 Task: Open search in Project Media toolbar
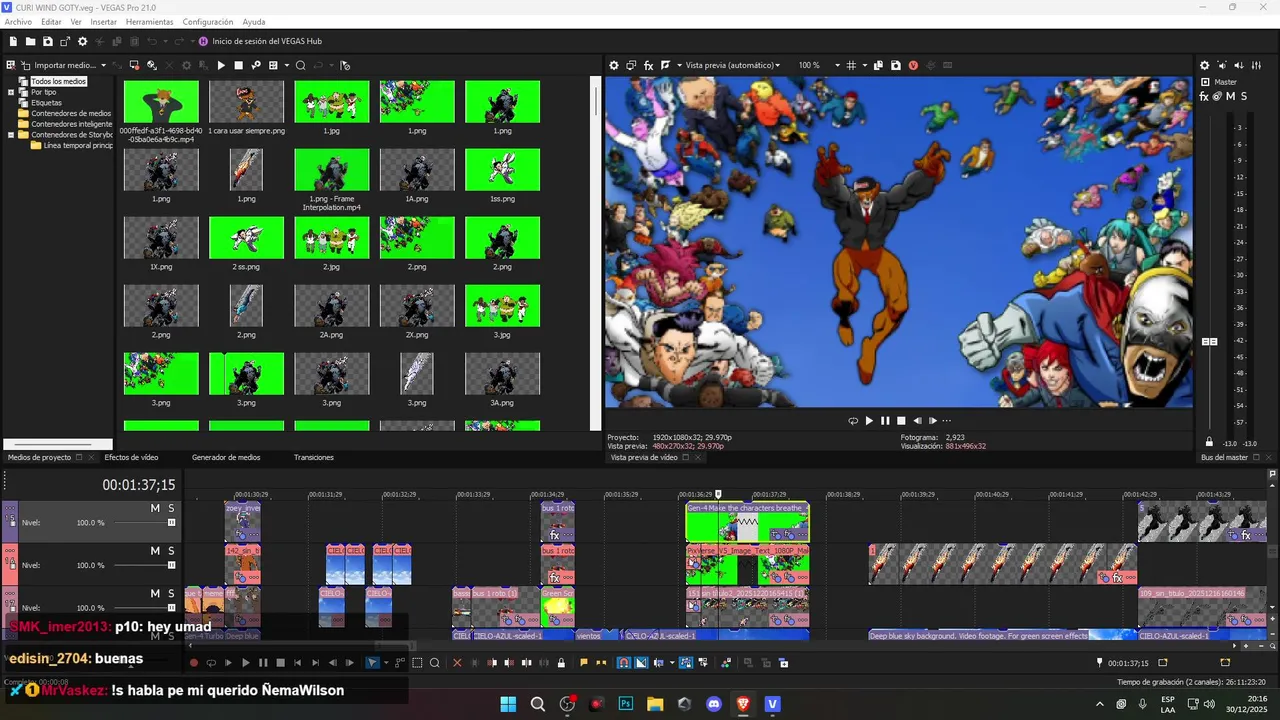click(300, 65)
